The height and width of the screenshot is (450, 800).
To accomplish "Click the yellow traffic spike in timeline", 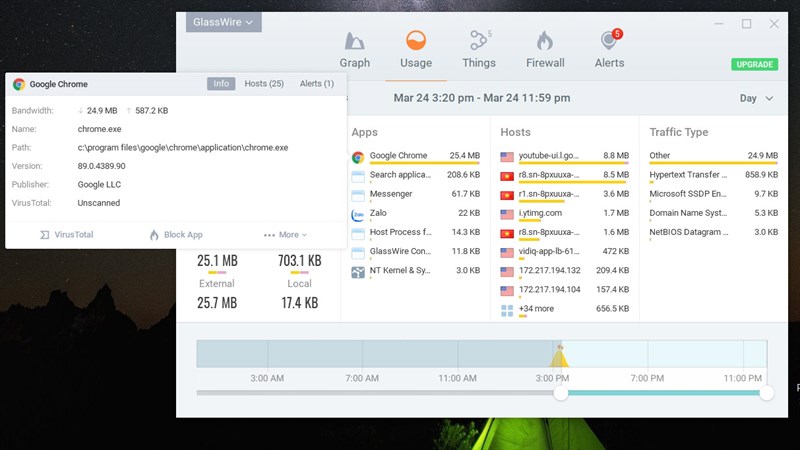I will 559,356.
